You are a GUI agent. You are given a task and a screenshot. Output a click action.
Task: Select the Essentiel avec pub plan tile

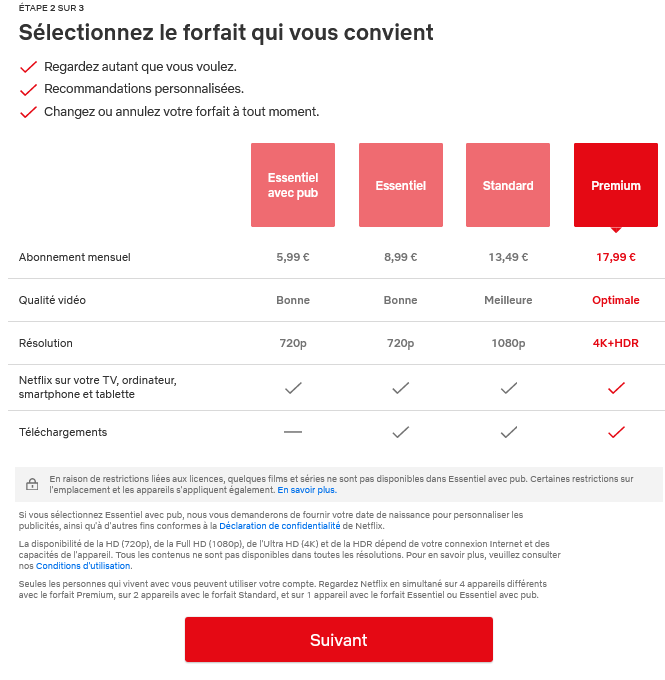coord(292,185)
